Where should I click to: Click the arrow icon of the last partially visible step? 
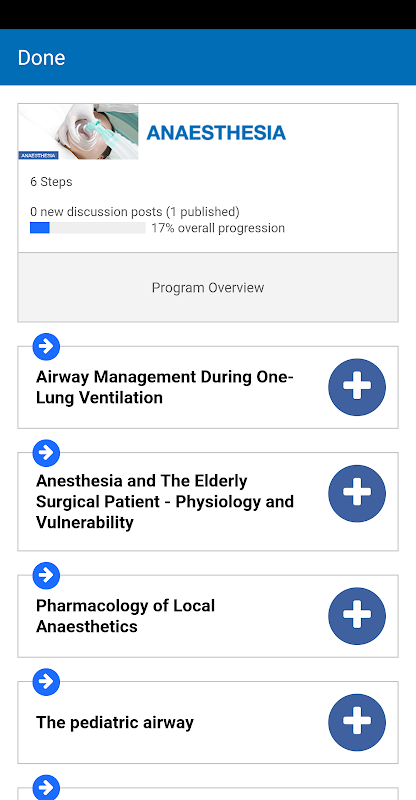click(46, 788)
